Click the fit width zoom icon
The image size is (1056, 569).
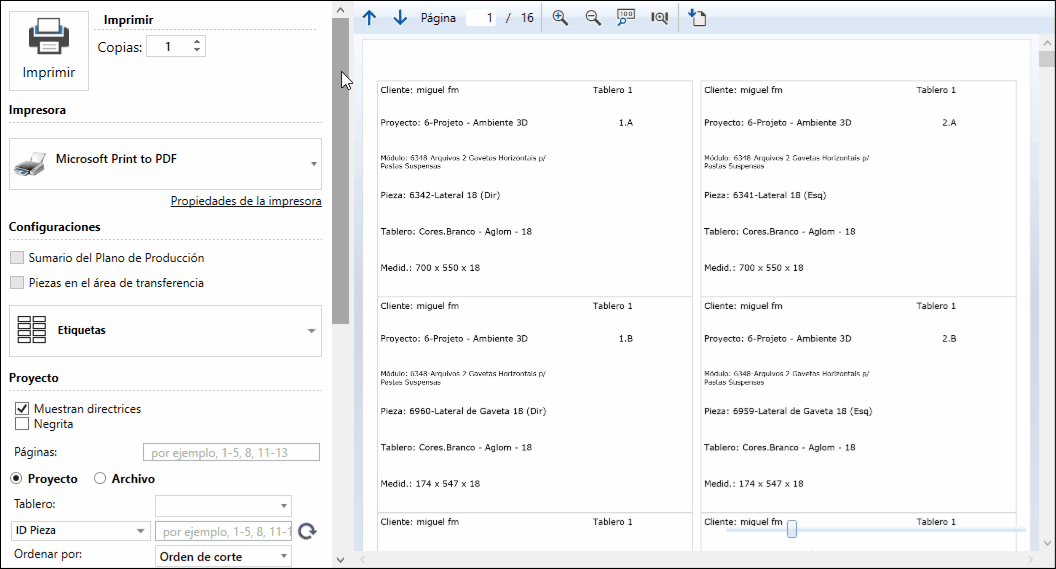[659, 18]
